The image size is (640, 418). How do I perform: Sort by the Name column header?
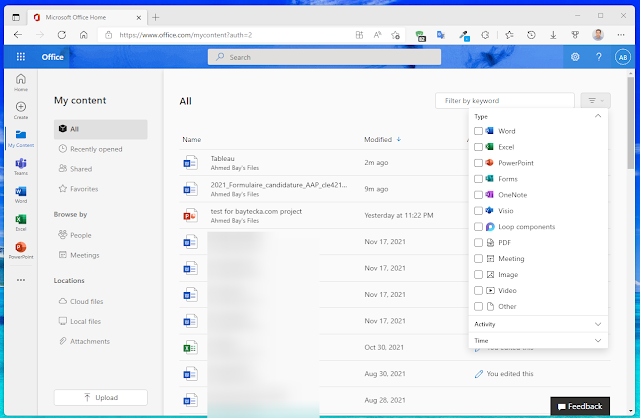191,140
